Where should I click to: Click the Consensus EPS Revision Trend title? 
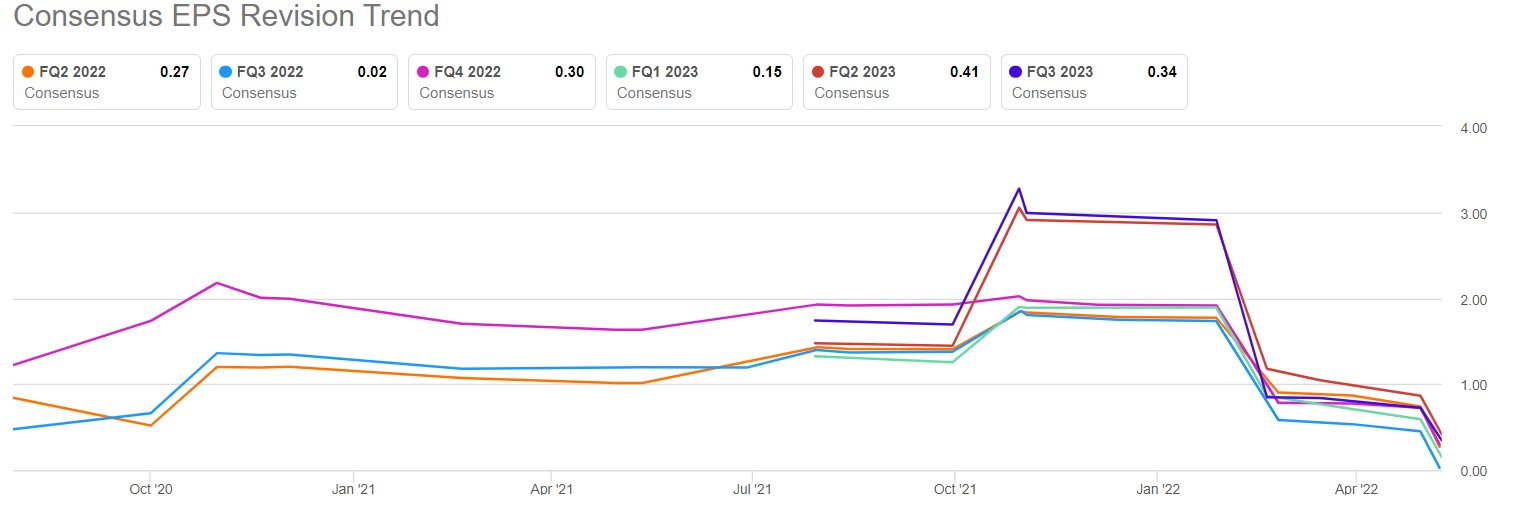(x=226, y=17)
